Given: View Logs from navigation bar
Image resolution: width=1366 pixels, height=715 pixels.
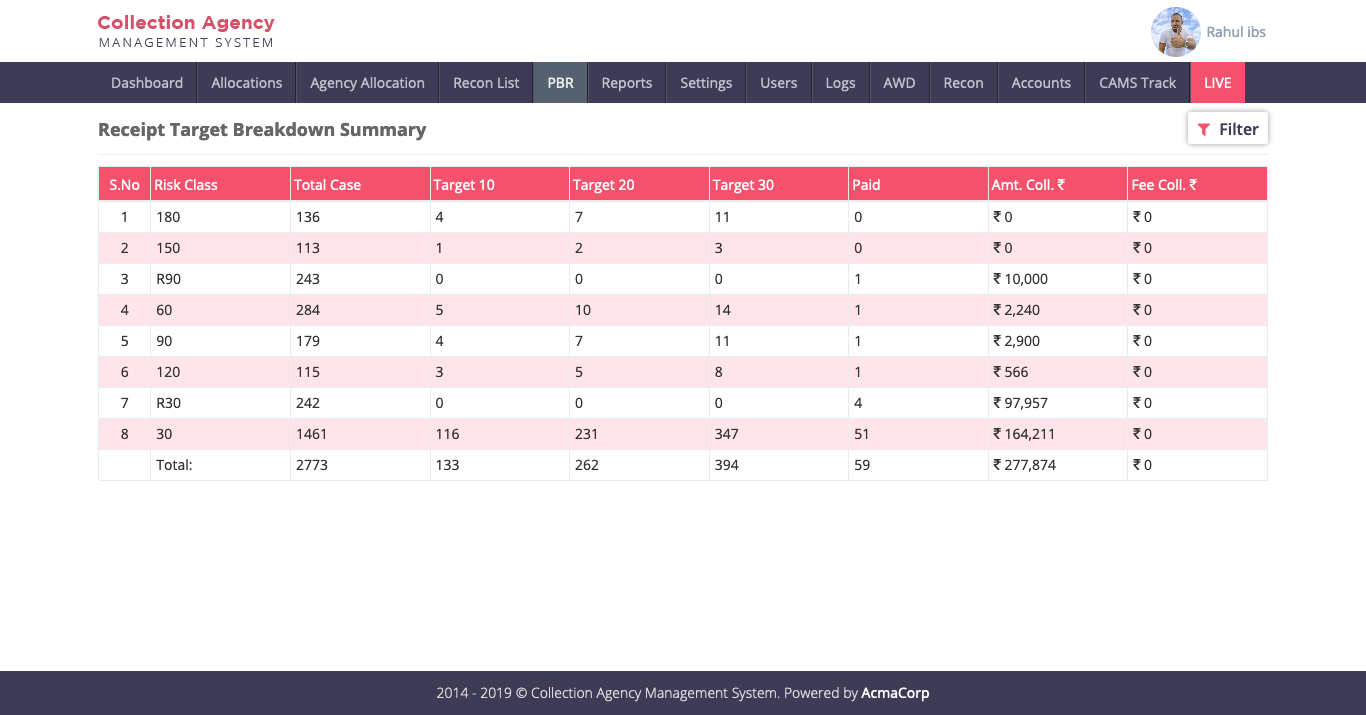Looking at the screenshot, I should (840, 83).
